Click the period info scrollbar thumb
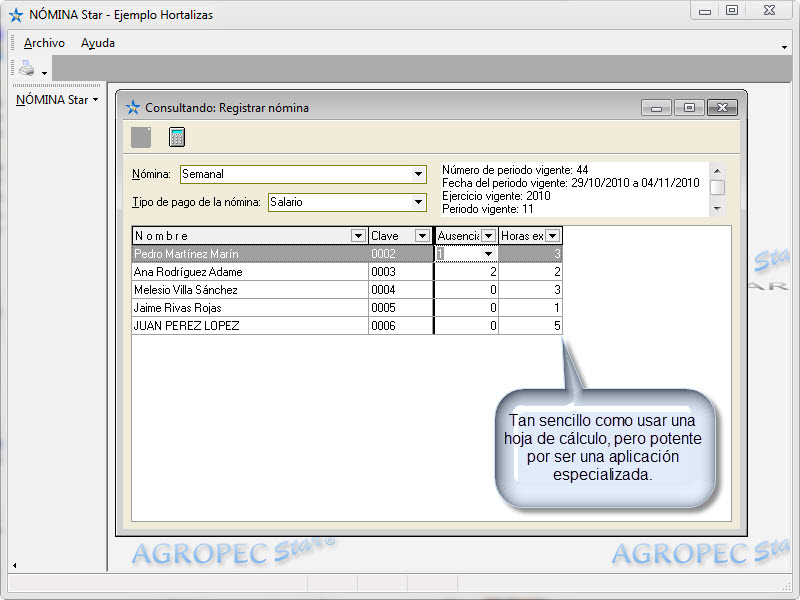The height and width of the screenshot is (600, 800). (717, 187)
